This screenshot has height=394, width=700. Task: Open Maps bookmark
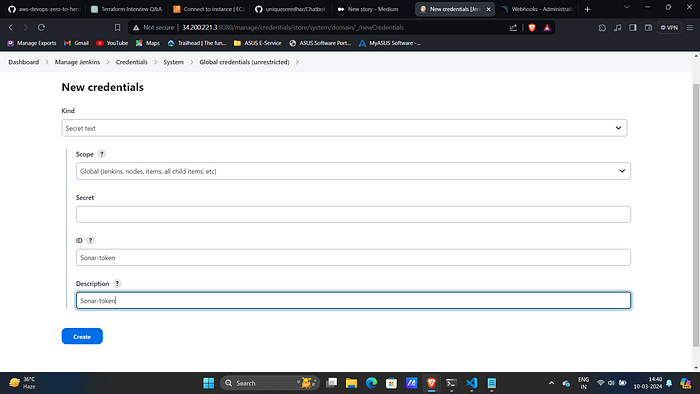(x=148, y=43)
